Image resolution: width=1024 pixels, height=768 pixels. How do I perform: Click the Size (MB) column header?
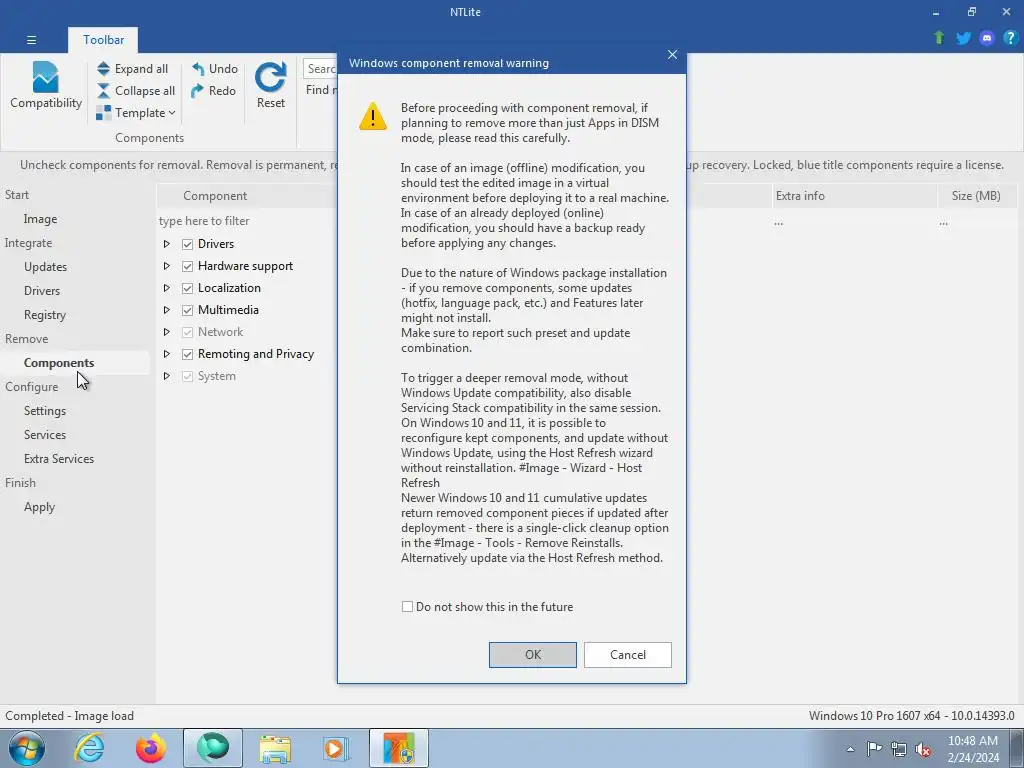click(x=976, y=196)
